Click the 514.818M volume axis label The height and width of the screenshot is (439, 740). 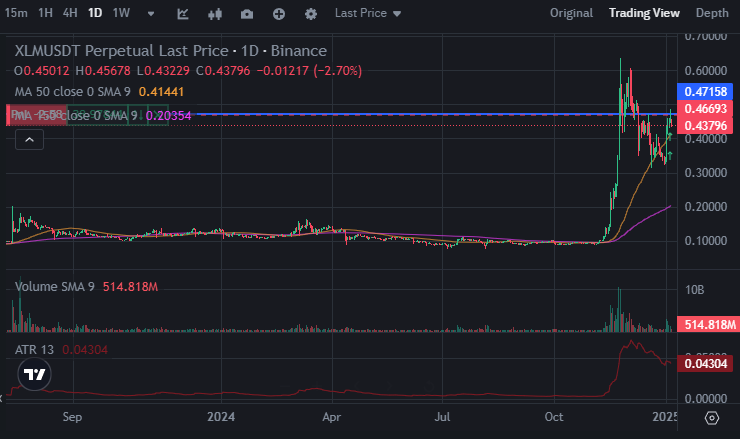(708, 325)
